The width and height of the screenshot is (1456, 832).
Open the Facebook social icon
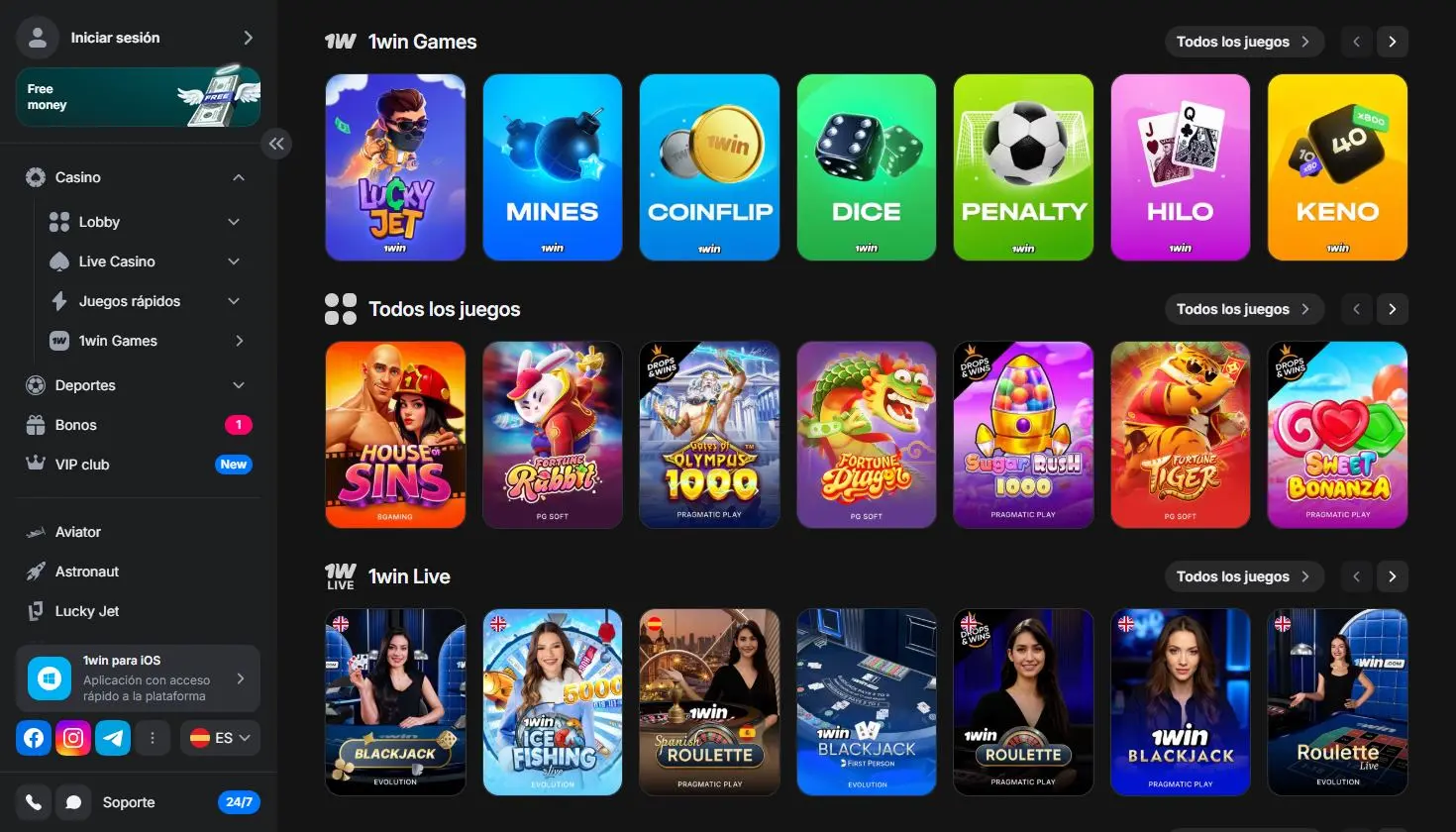pyautogui.click(x=34, y=738)
